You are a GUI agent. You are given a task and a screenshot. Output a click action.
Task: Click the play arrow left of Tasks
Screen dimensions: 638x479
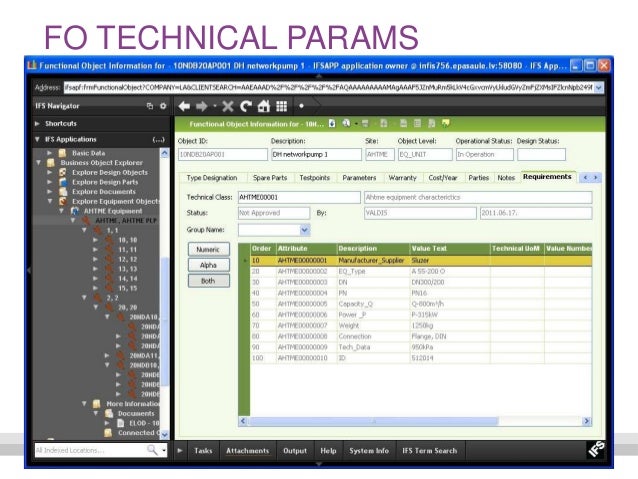click(x=180, y=451)
